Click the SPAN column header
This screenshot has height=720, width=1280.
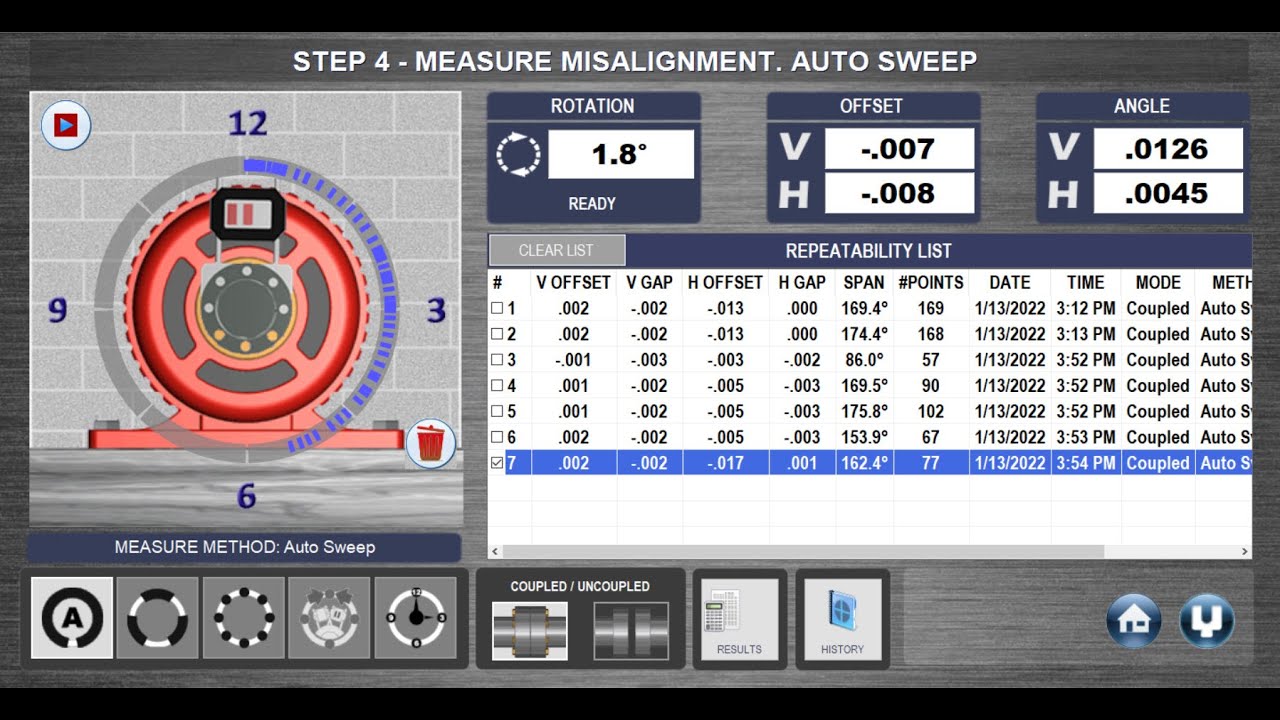point(864,283)
